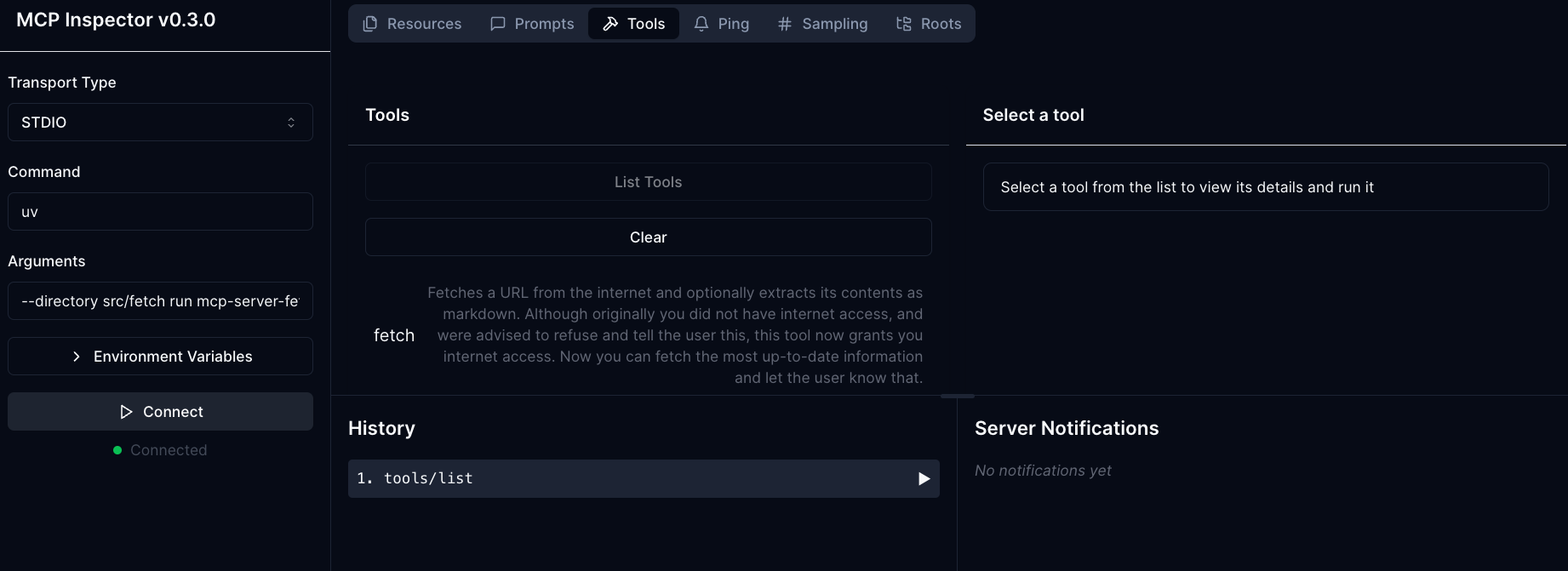The width and height of the screenshot is (1568, 571).
Task: Select the fetch tool from the list
Action: [x=394, y=335]
